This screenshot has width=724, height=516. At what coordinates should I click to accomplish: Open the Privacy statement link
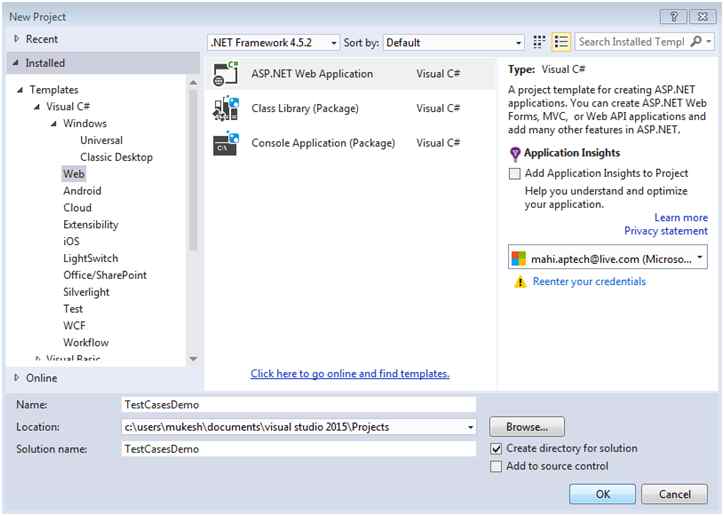(x=666, y=231)
